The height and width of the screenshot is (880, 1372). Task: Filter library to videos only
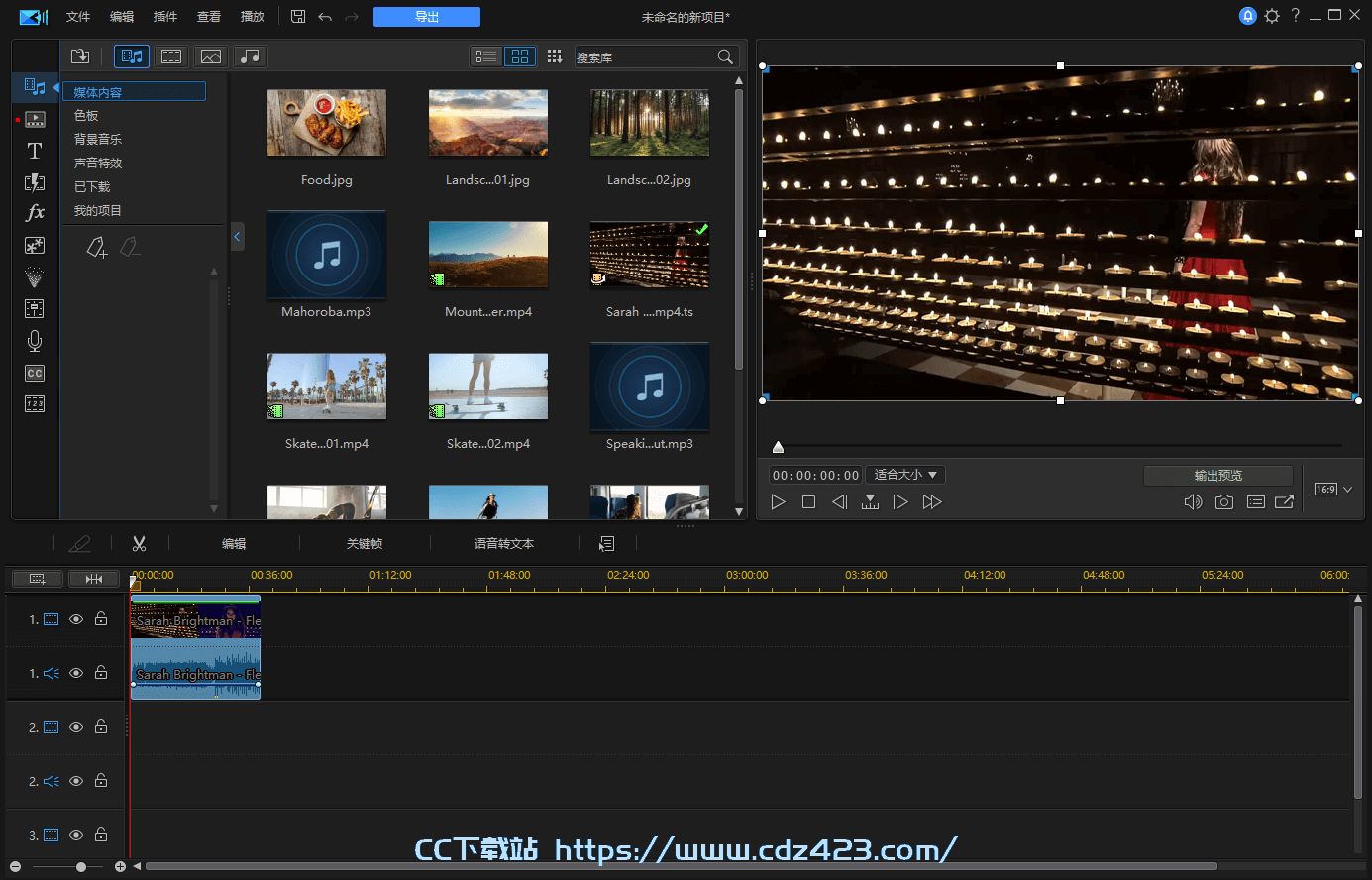click(171, 56)
